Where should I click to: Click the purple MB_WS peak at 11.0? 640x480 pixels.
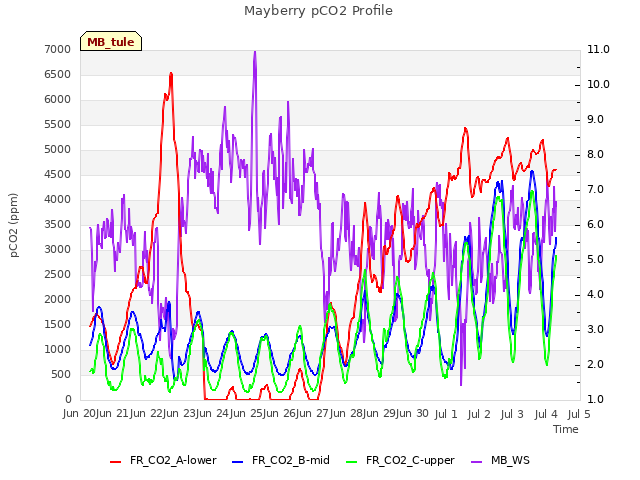[255, 52]
